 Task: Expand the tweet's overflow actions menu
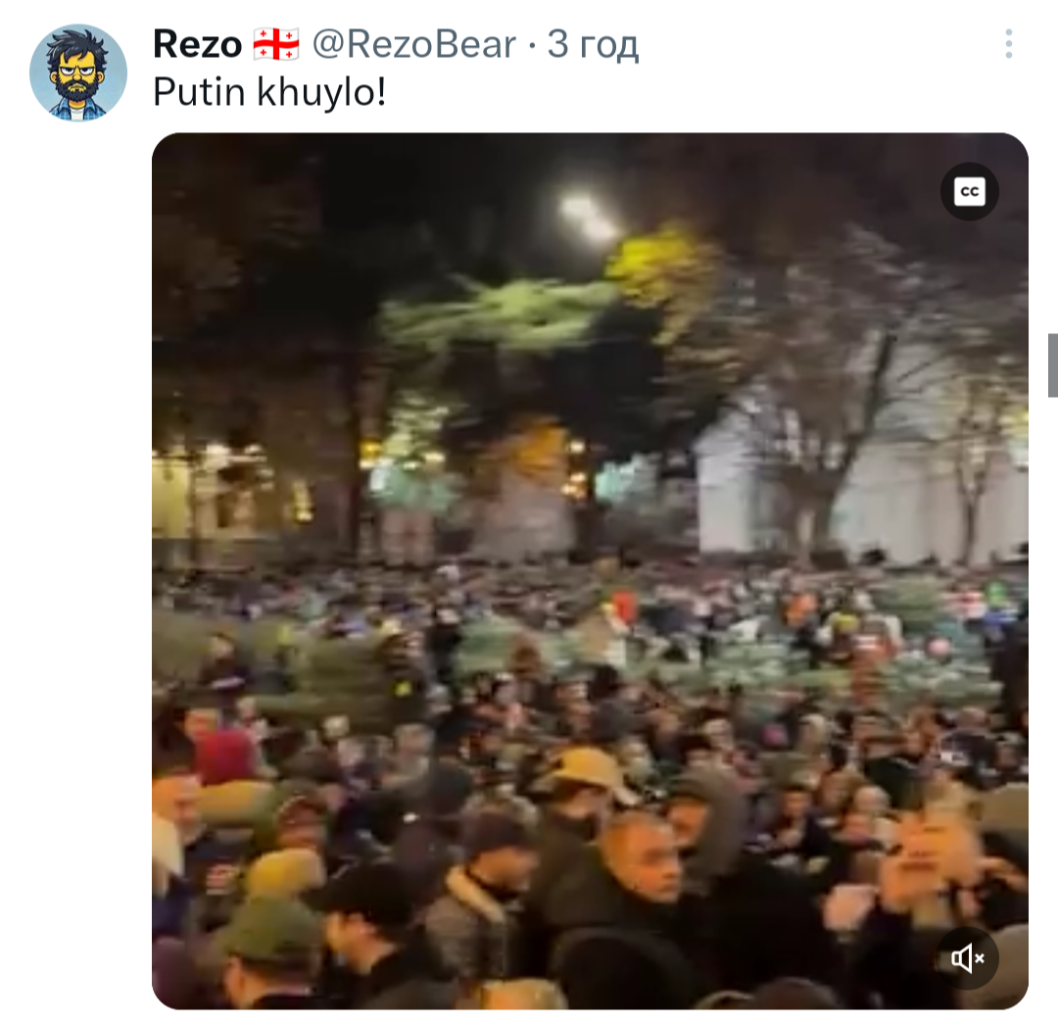coord(1009,44)
